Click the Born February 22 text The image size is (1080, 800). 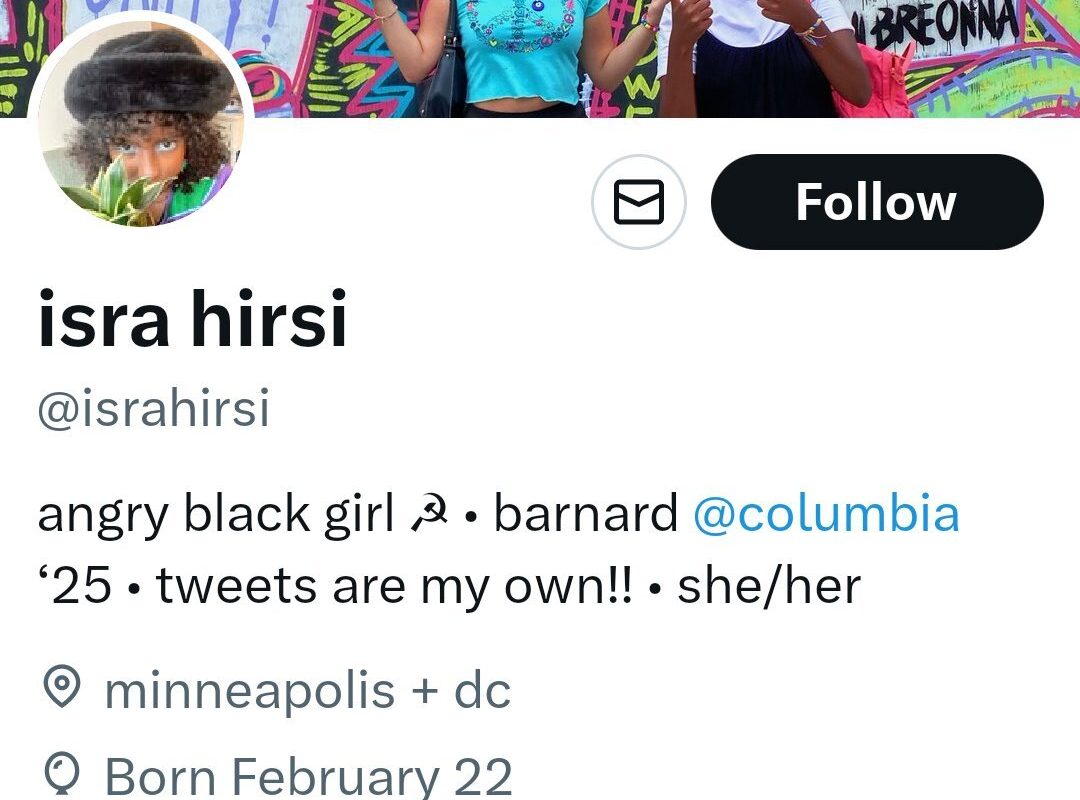click(x=308, y=777)
